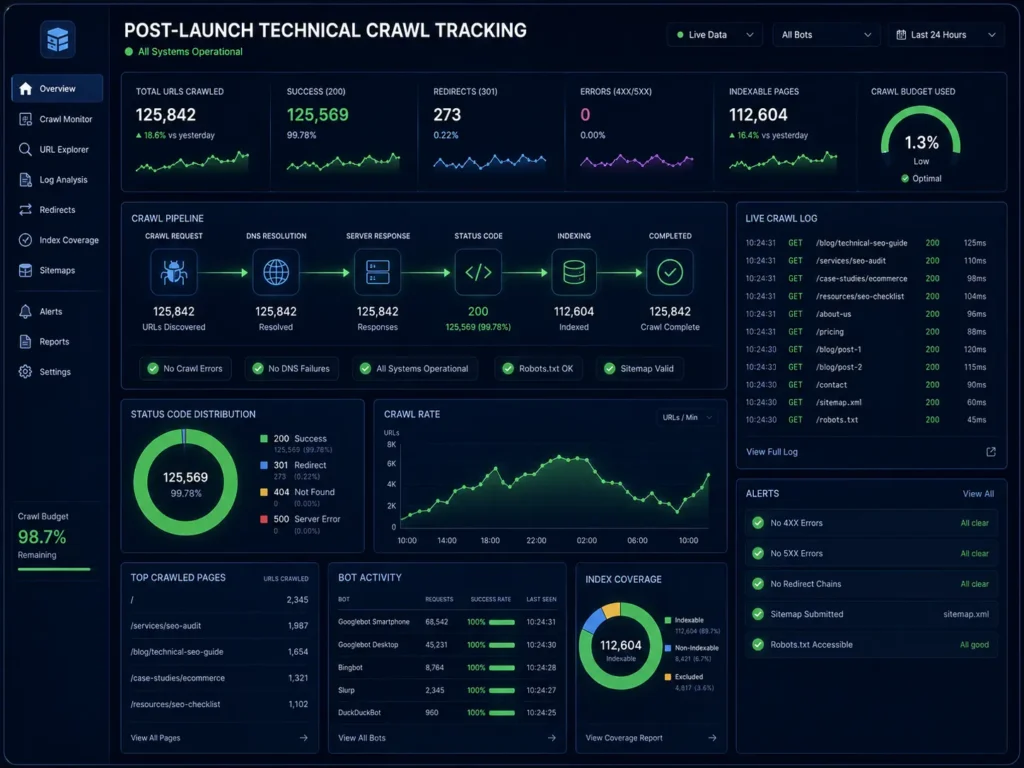Open the Live Data dropdown
1024x768 pixels.
point(715,35)
